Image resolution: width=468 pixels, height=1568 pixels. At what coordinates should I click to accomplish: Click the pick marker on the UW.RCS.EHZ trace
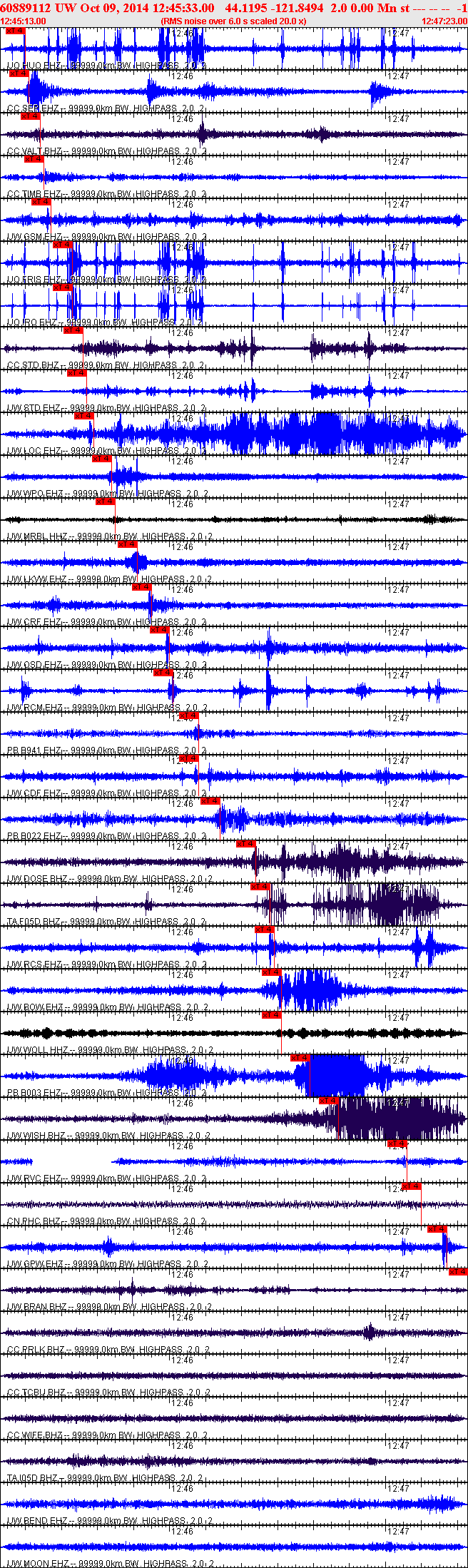[265, 930]
